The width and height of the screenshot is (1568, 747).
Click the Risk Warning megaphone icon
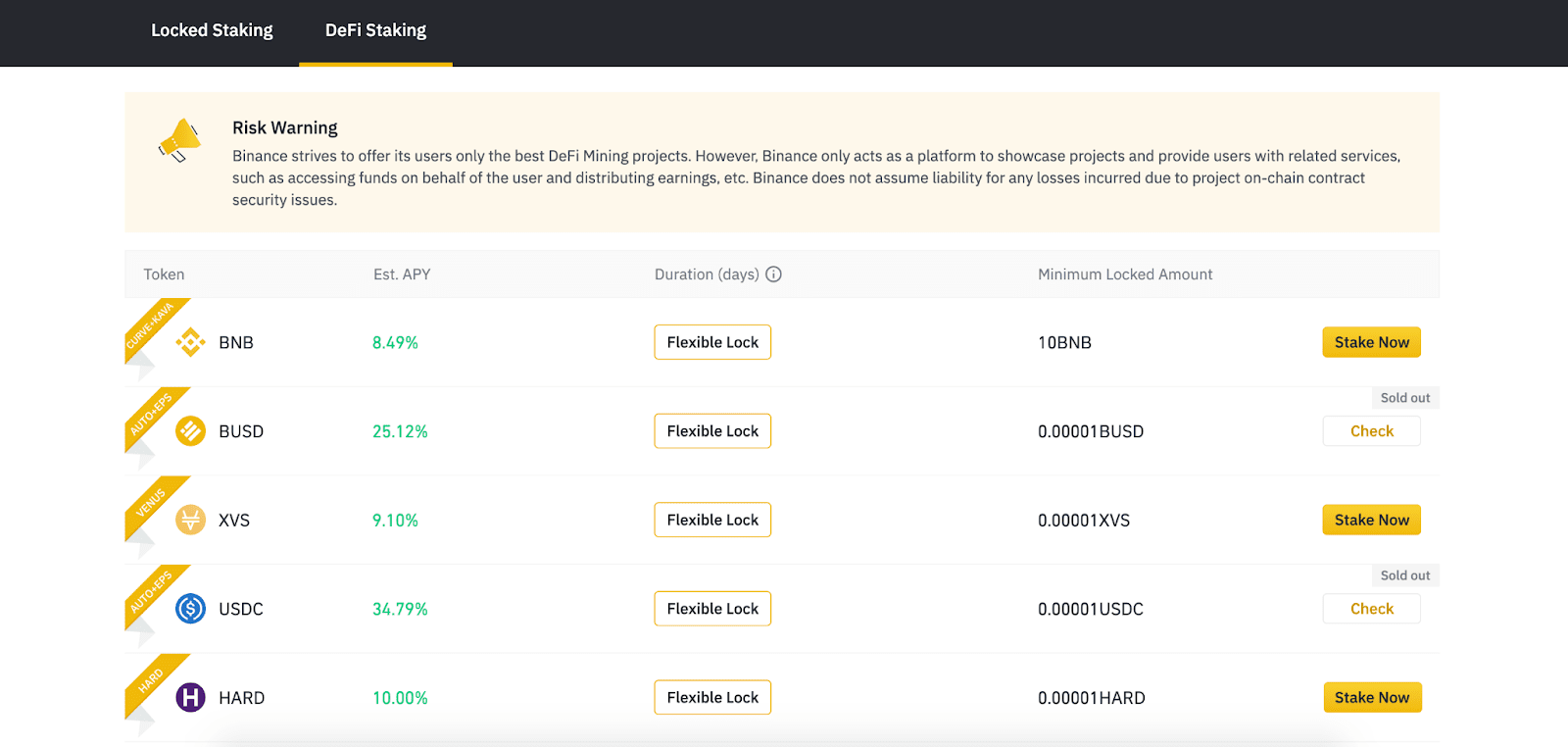(x=179, y=140)
